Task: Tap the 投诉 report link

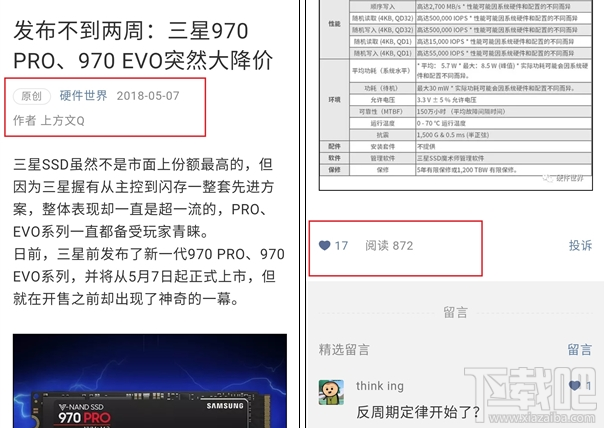Action: [580, 245]
